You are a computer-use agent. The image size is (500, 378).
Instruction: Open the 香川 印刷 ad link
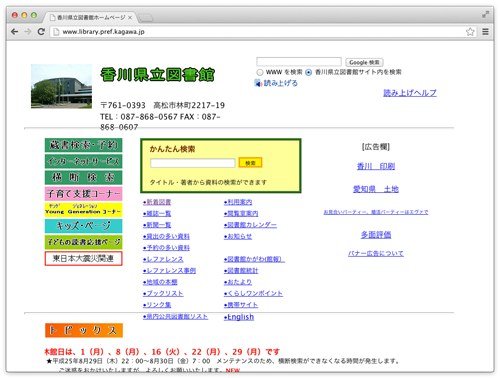[x=376, y=166]
